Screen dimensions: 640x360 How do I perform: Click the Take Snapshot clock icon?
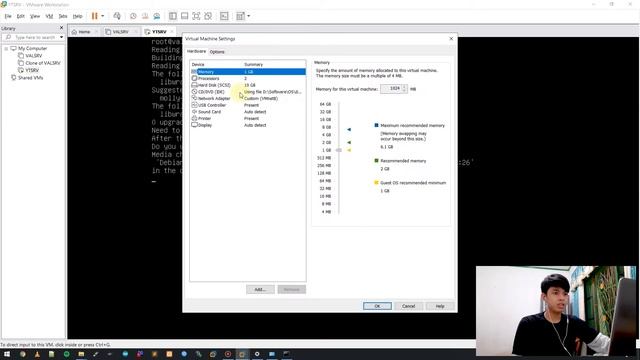point(133,16)
